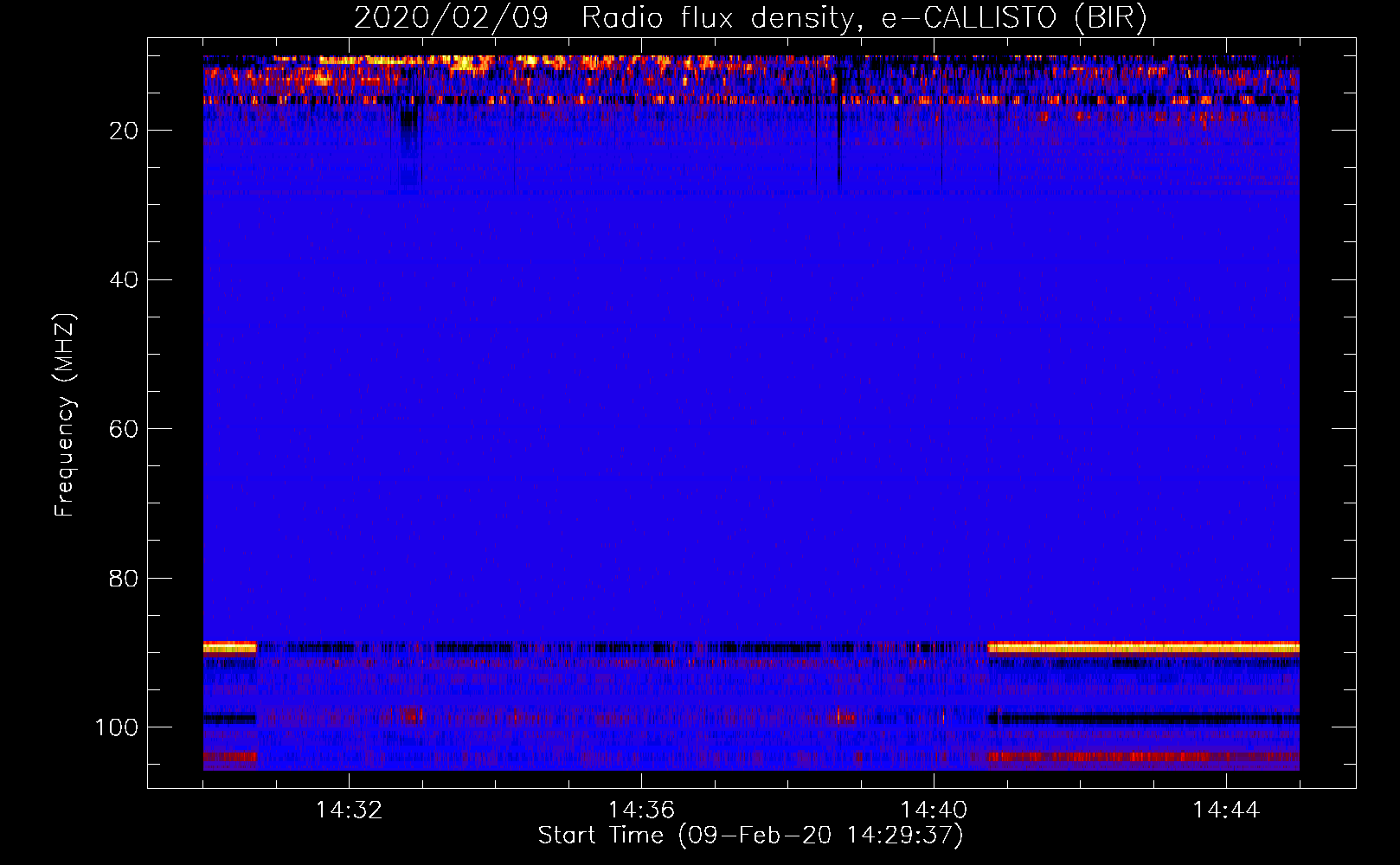Click the plot title 'Radio flux density, e-CALLISTO (BIR)'
Image resolution: width=1400 pixels, height=865 pixels.
point(864,18)
